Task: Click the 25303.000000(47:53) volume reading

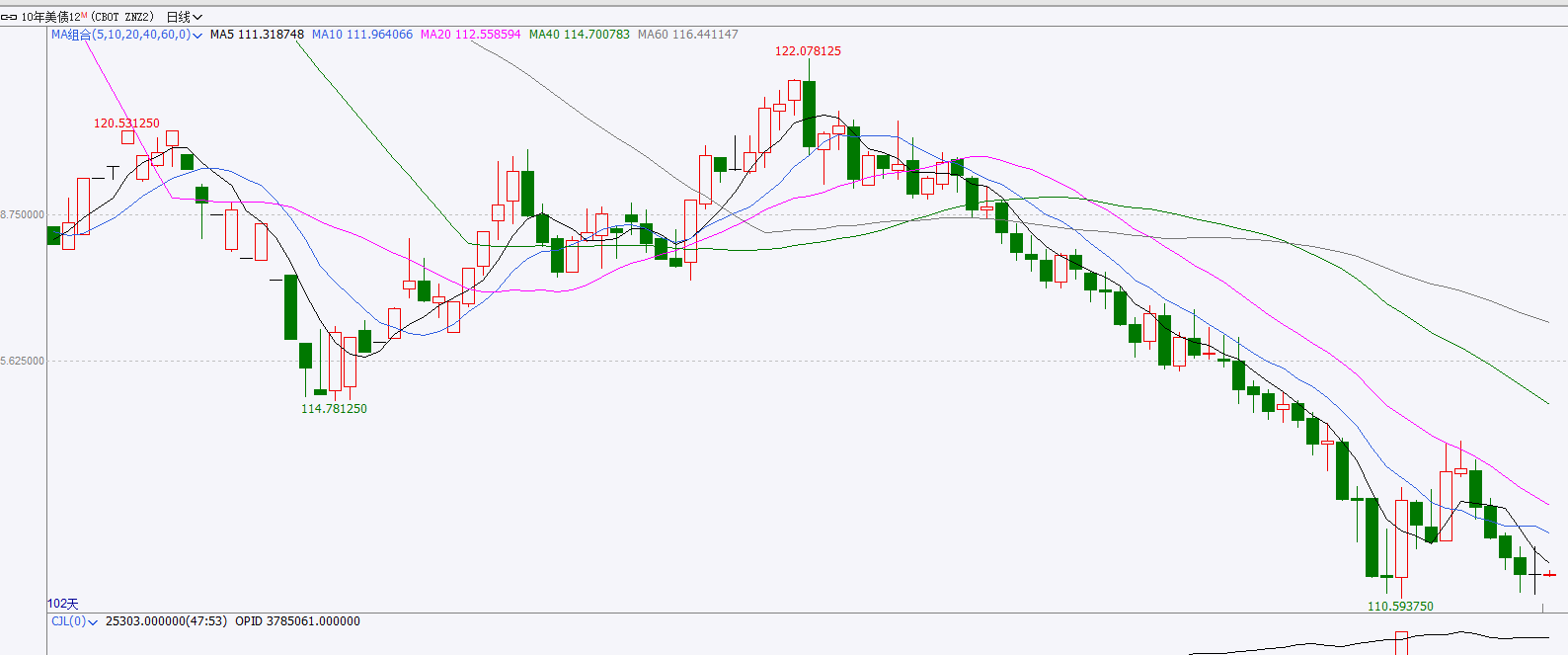Action: point(166,621)
